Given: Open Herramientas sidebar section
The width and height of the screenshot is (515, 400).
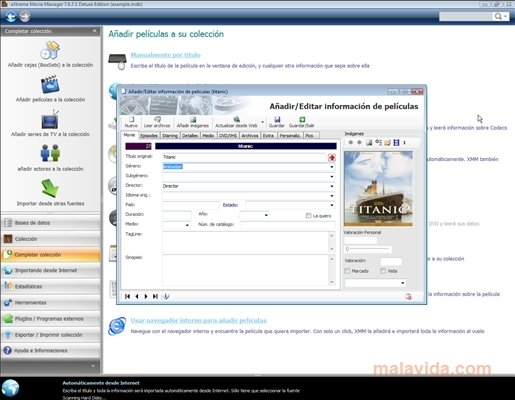Looking at the screenshot, I should [x=51, y=302].
